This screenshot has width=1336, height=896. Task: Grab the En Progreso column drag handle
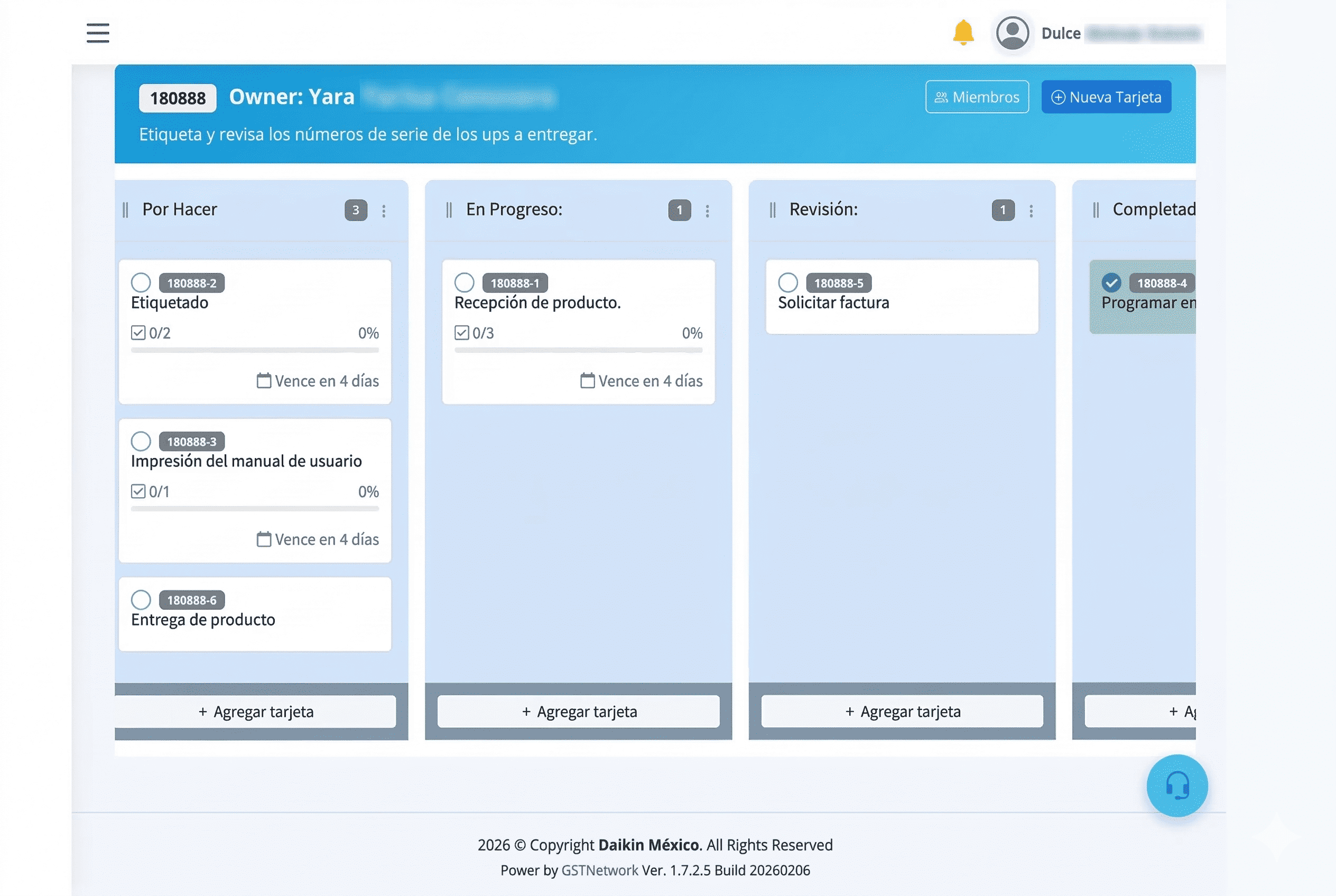449,210
